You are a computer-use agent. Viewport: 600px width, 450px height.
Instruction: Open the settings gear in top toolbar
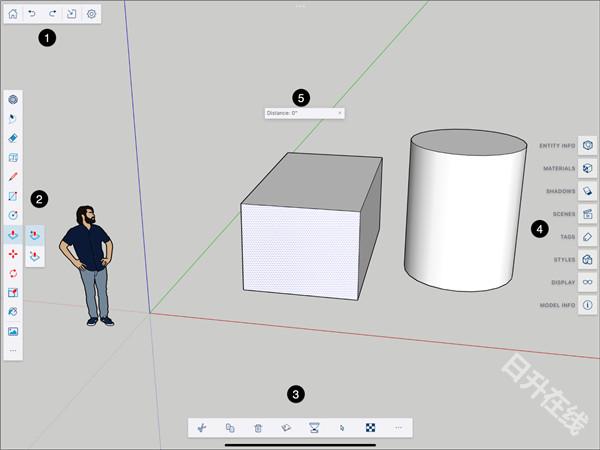click(x=91, y=14)
